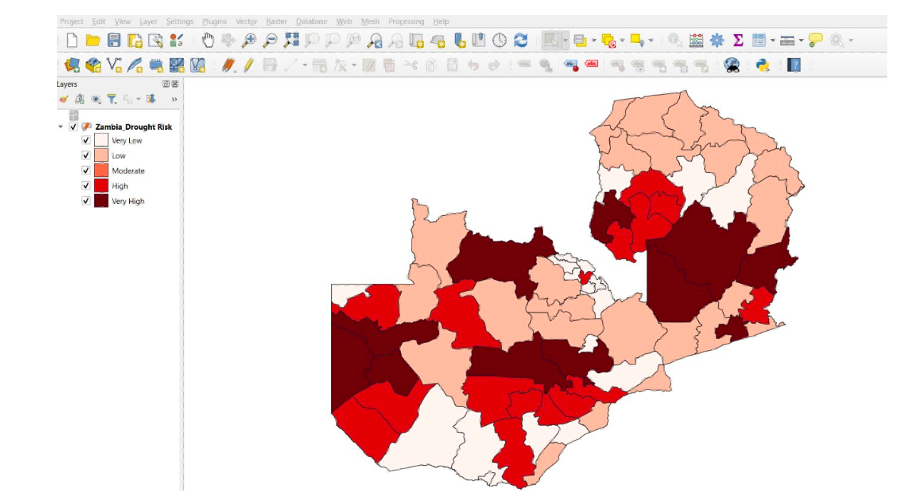The image size is (904, 502).
Task: Open the Python console icon
Action: point(762,65)
